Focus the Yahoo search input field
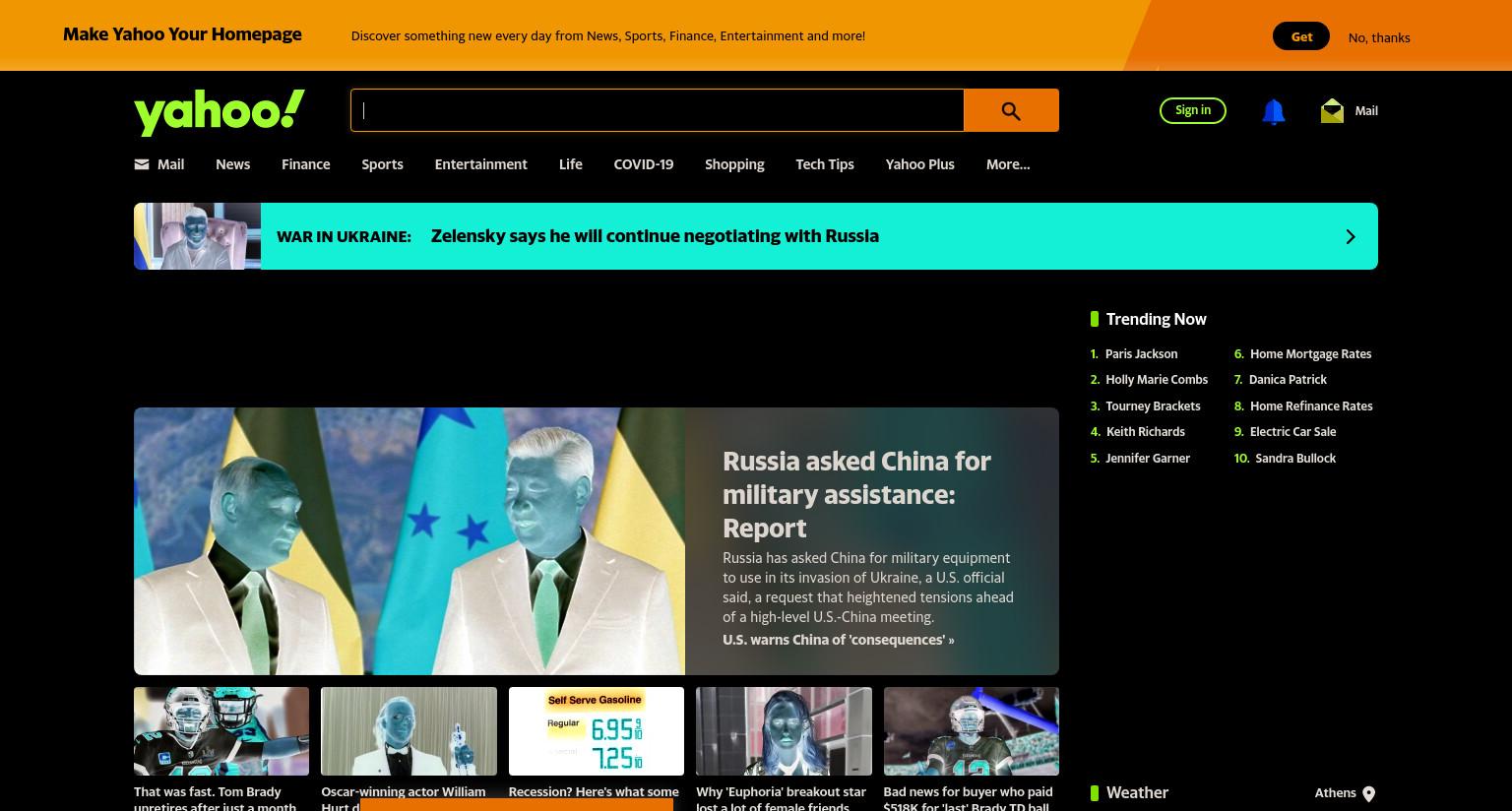1512x811 pixels. 657,110
